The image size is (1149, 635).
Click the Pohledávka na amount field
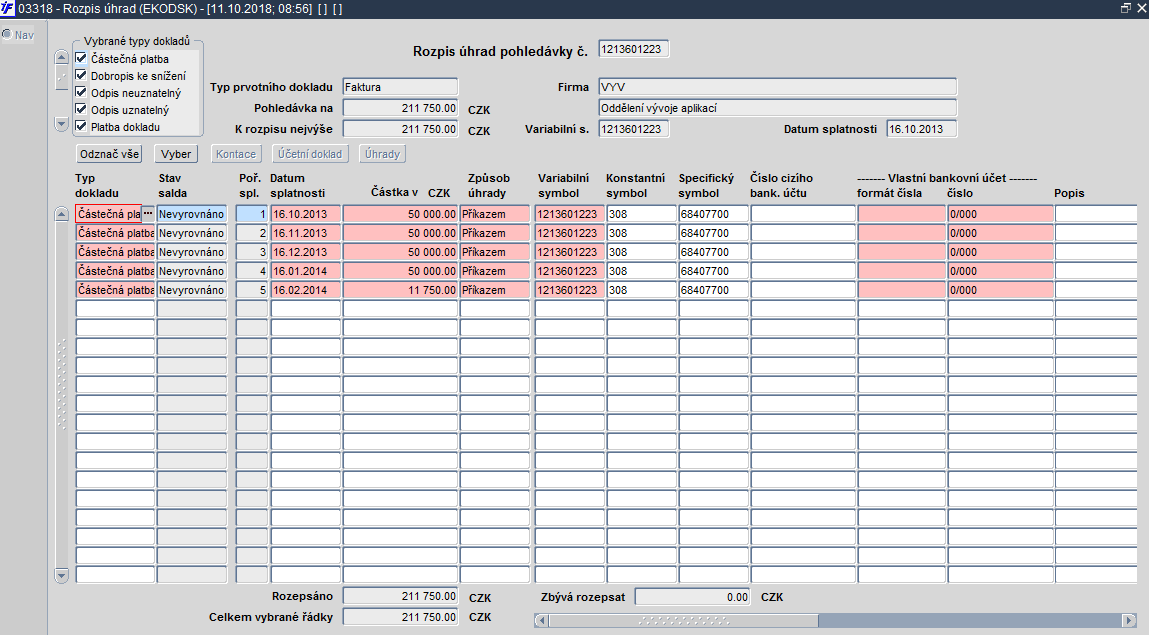(x=400, y=108)
